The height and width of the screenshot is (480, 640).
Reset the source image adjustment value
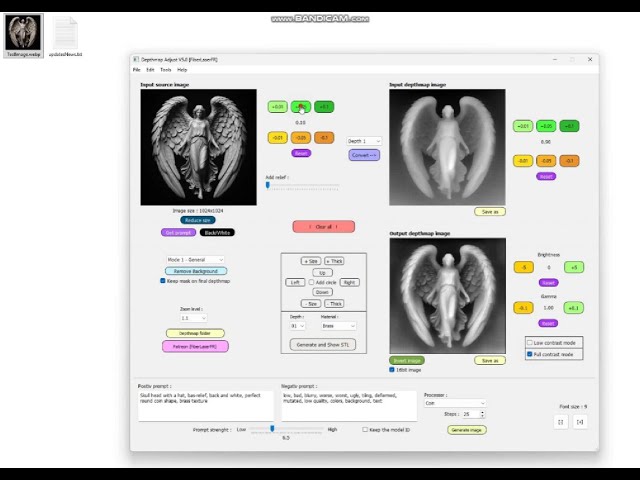pyautogui.click(x=301, y=153)
